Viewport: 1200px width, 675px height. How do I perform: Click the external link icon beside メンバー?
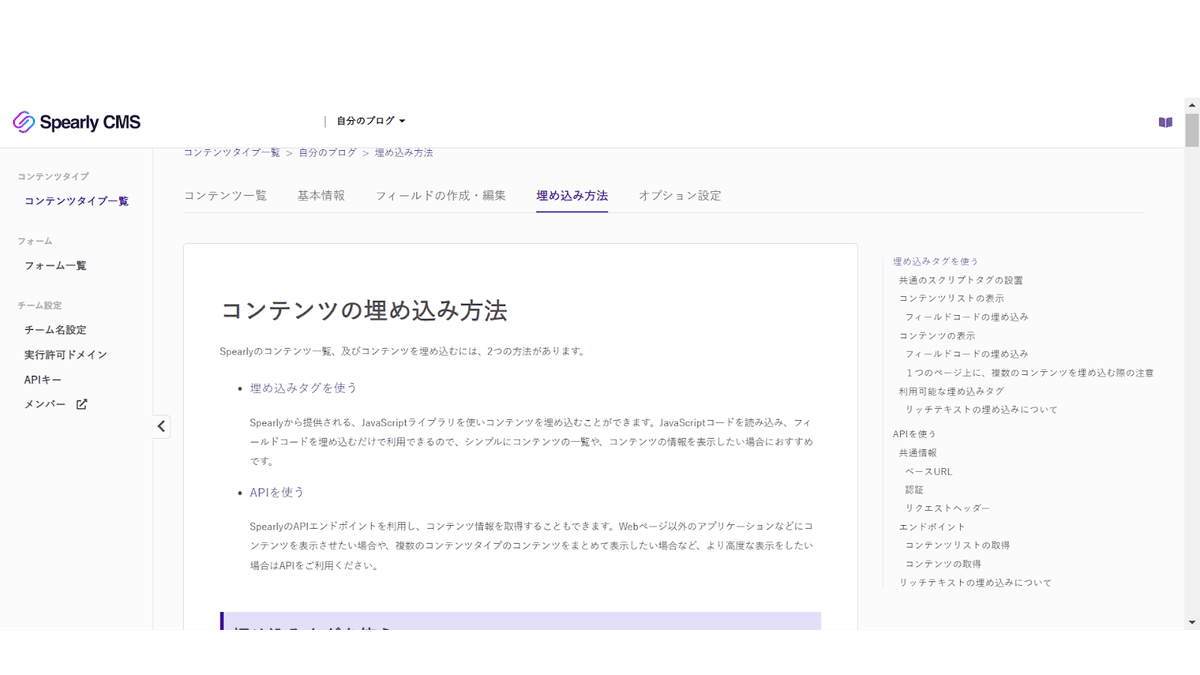pos(82,404)
